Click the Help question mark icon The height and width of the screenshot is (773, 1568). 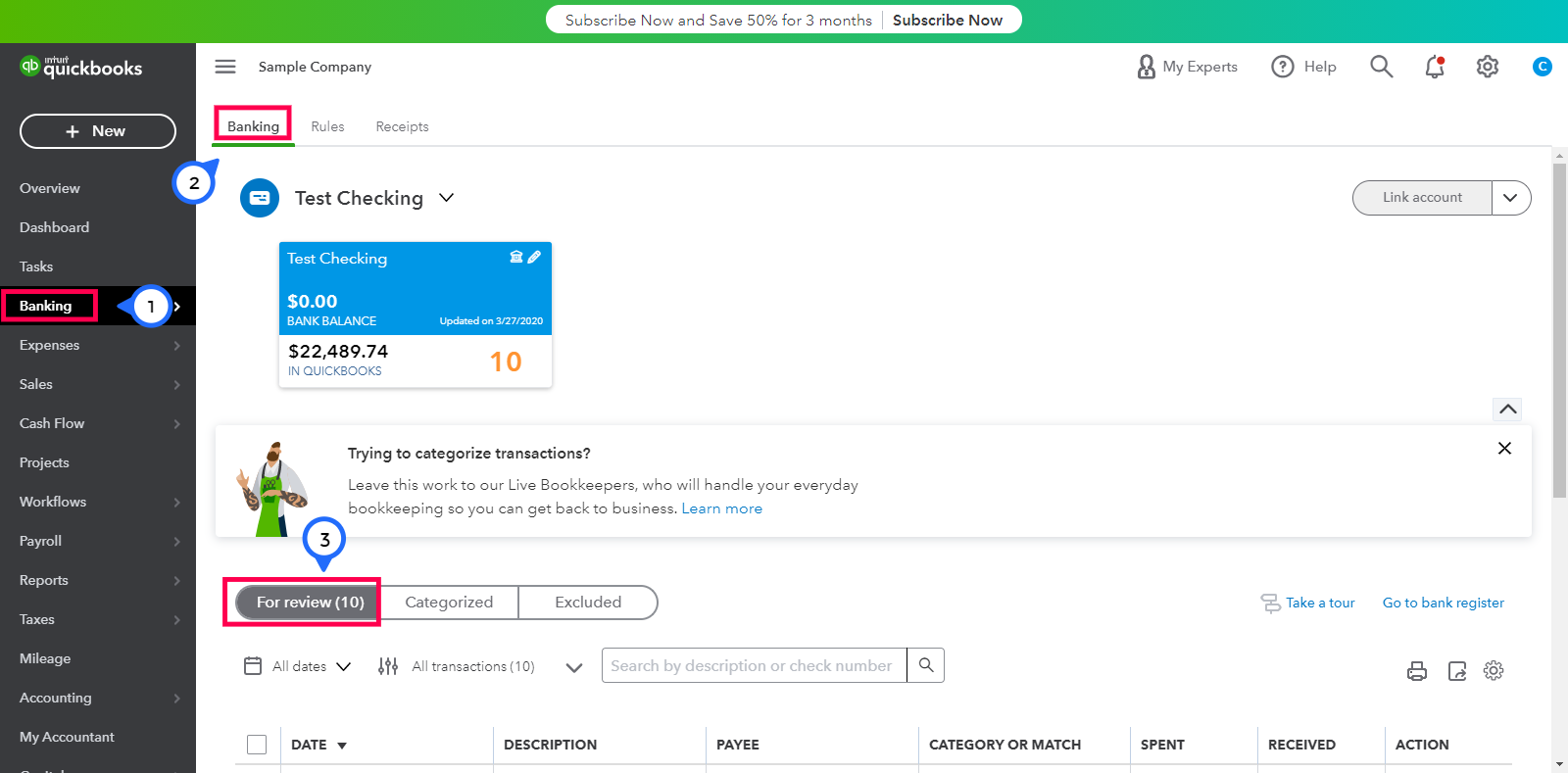[x=1283, y=67]
